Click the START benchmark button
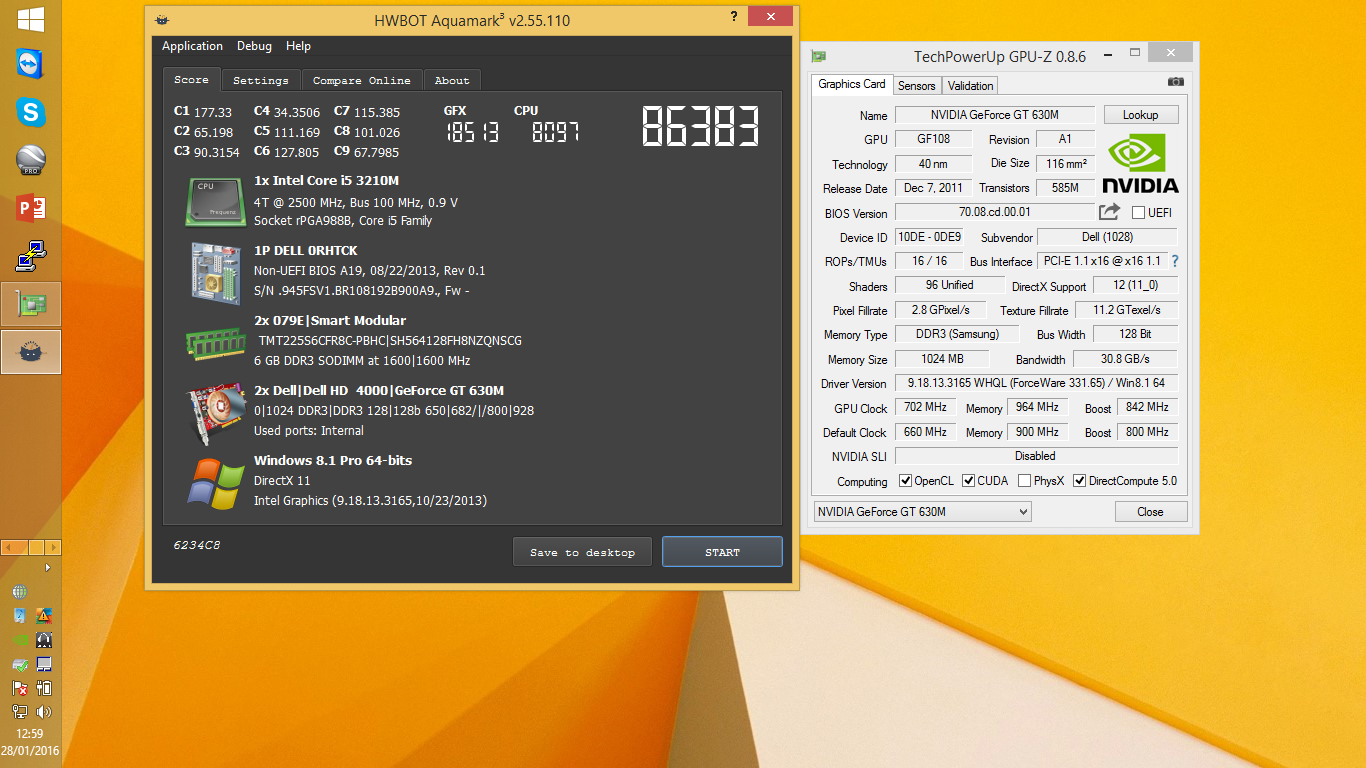This screenshot has height=768, width=1366. tap(722, 552)
